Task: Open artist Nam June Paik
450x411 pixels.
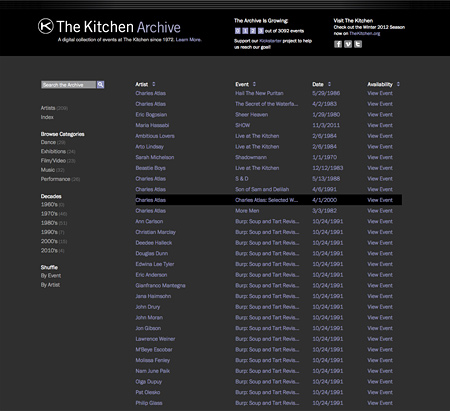Action: [153, 371]
